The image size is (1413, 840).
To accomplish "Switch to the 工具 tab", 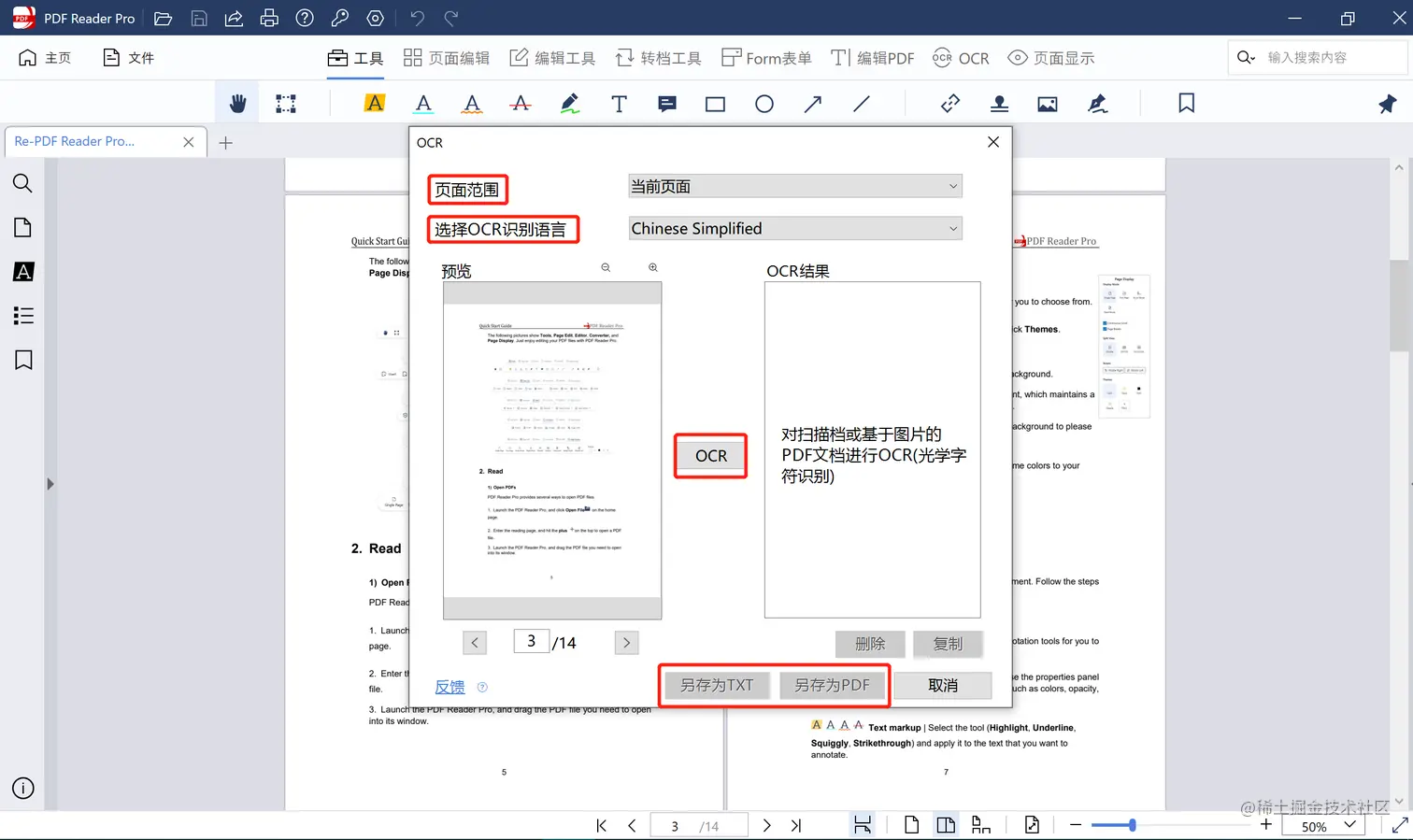I will 355,58.
